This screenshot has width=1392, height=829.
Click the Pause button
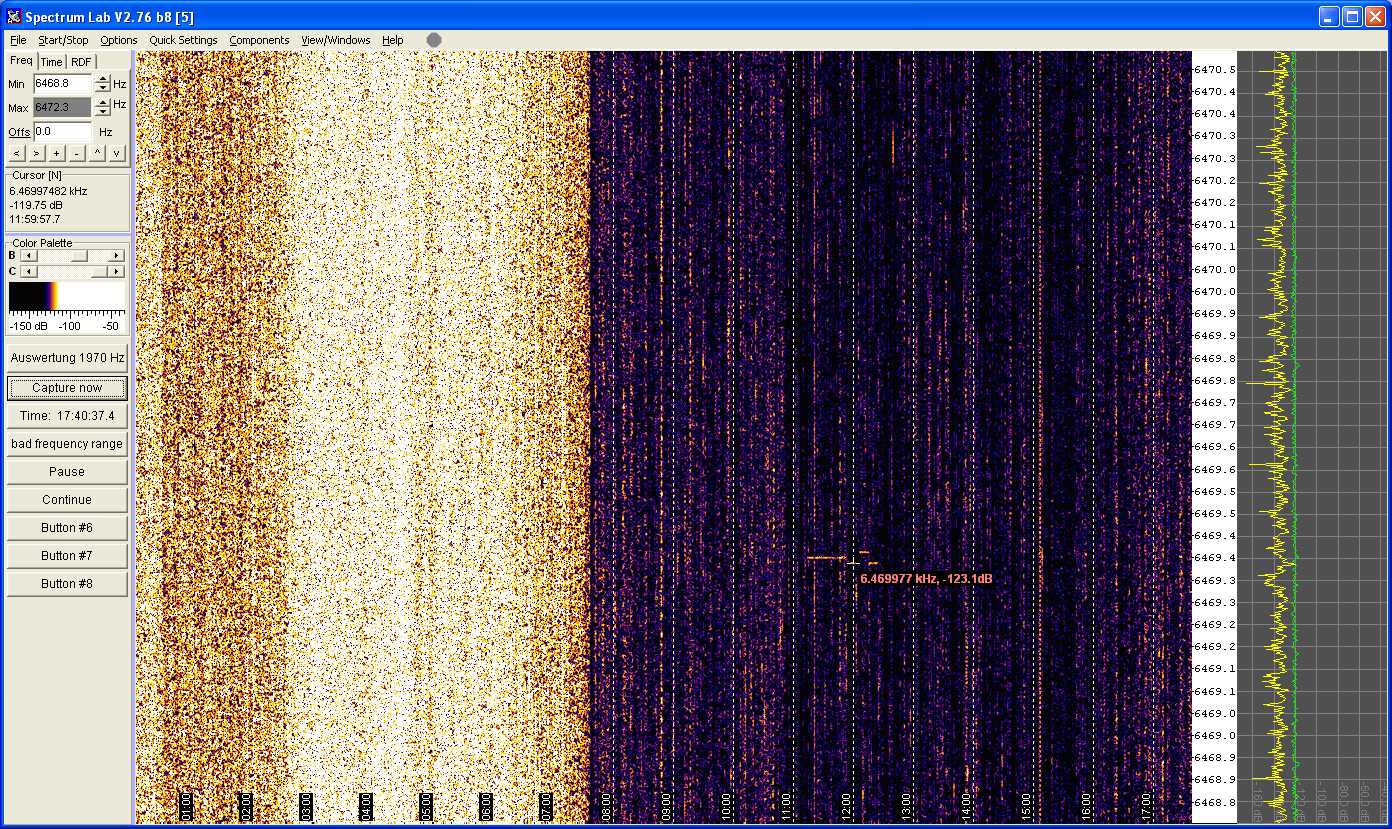(x=67, y=472)
